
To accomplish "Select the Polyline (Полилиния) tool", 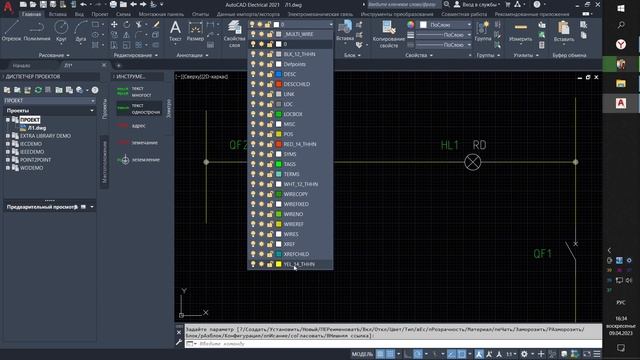I will click(37, 31).
